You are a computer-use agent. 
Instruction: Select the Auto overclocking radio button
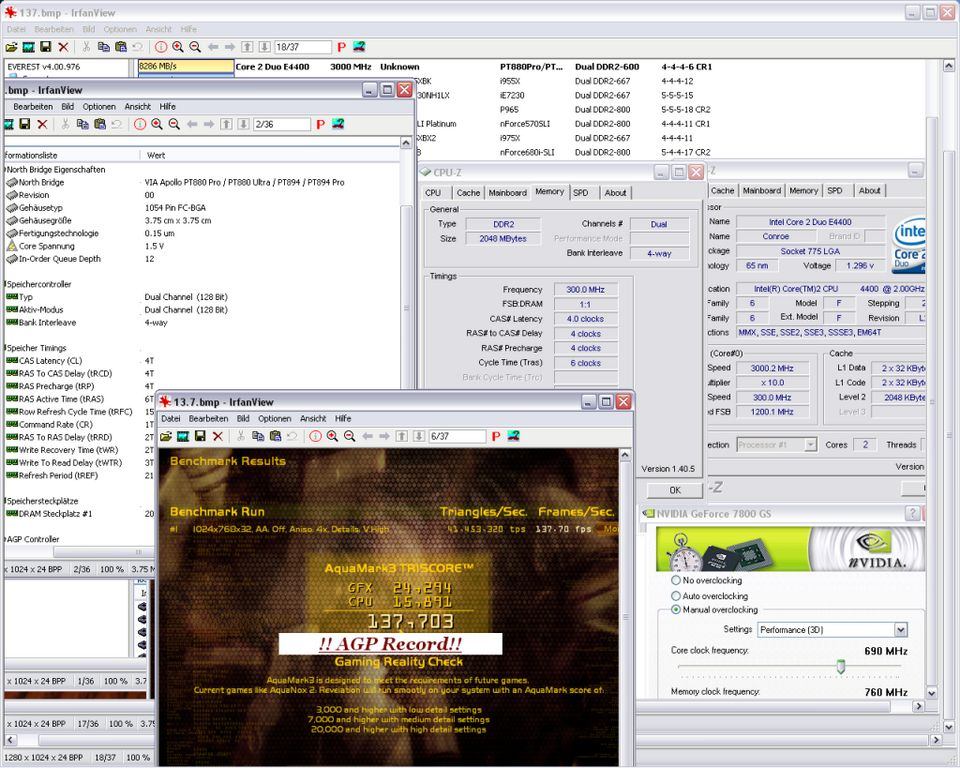676,595
